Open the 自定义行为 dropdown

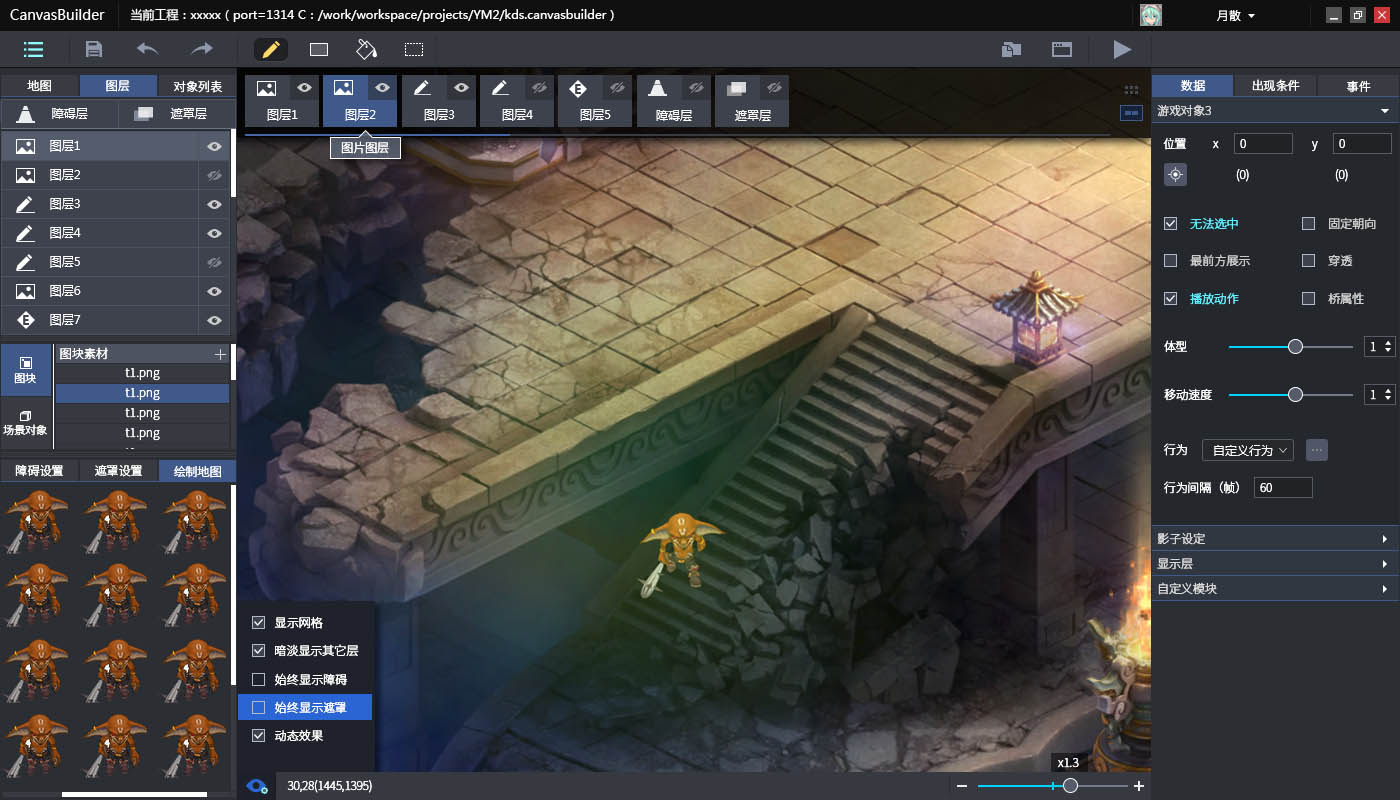[x=1247, y=450]
